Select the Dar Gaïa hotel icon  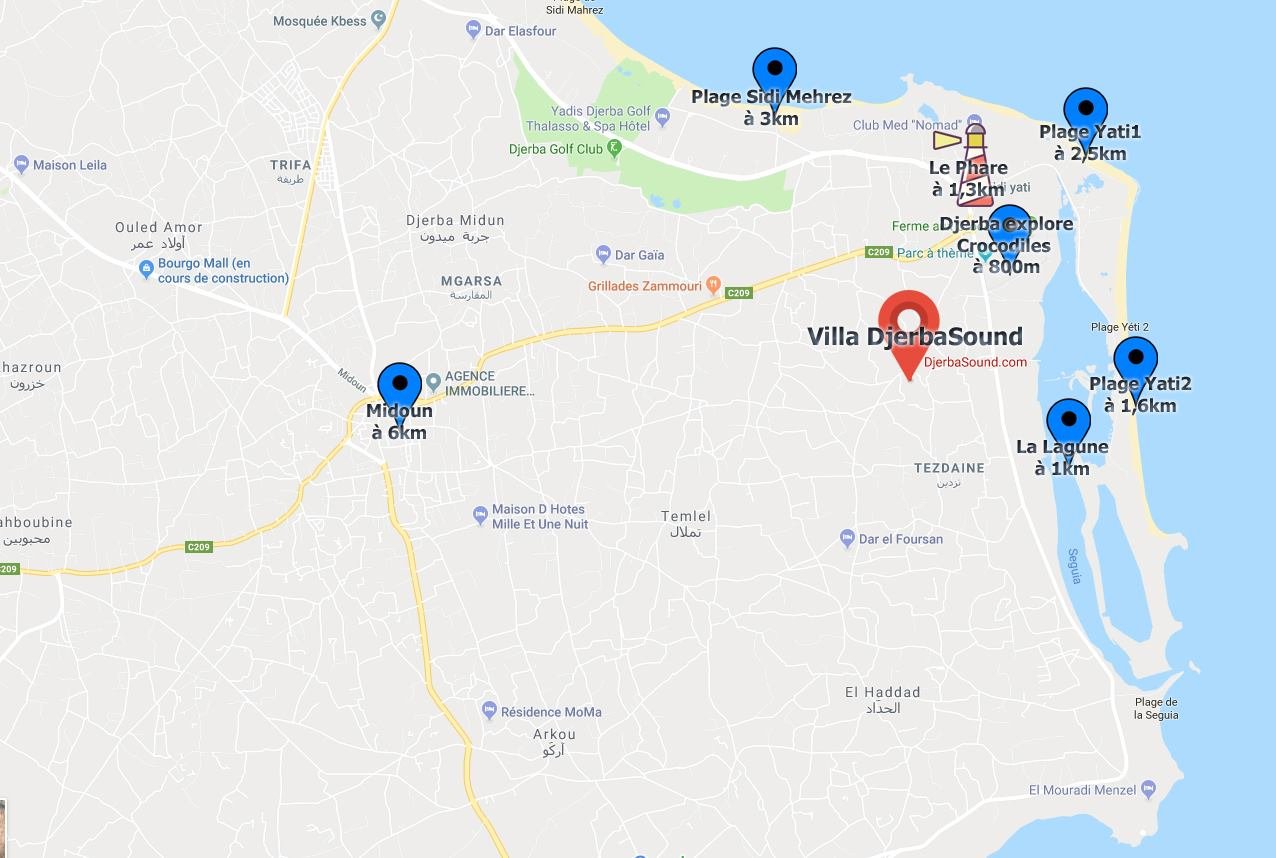603,254
